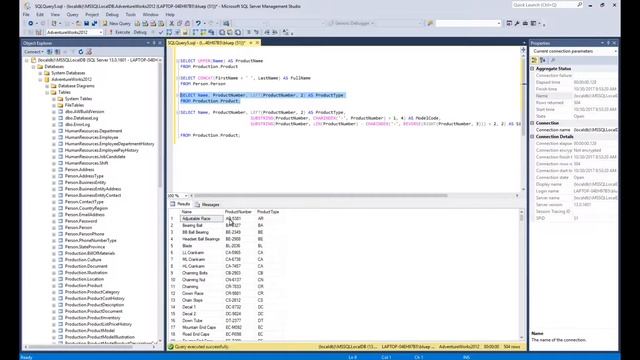Expand the Person.Address table node

click(54, 169)
